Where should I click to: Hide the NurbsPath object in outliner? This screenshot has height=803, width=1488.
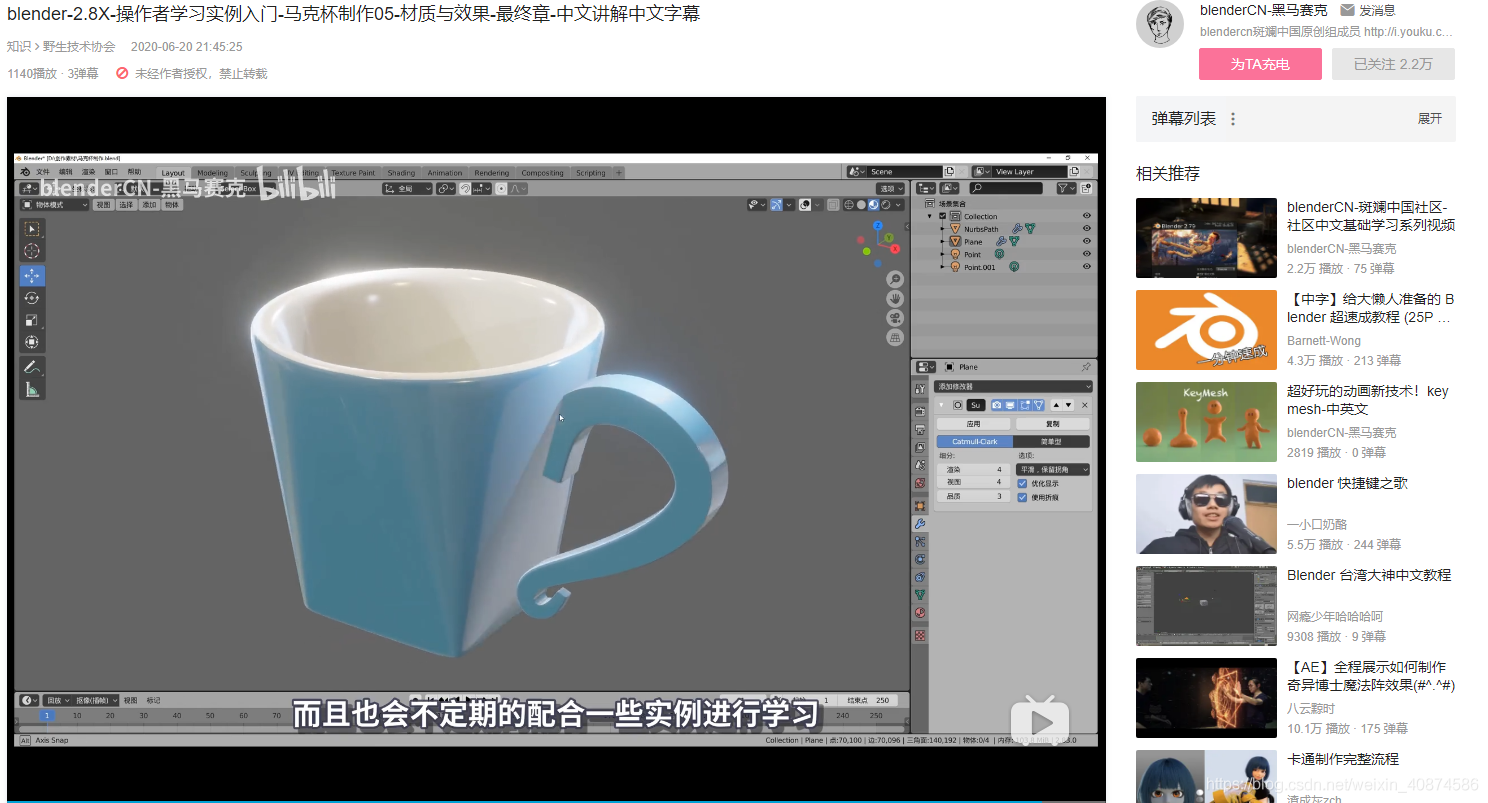(x=1087, y=228)
